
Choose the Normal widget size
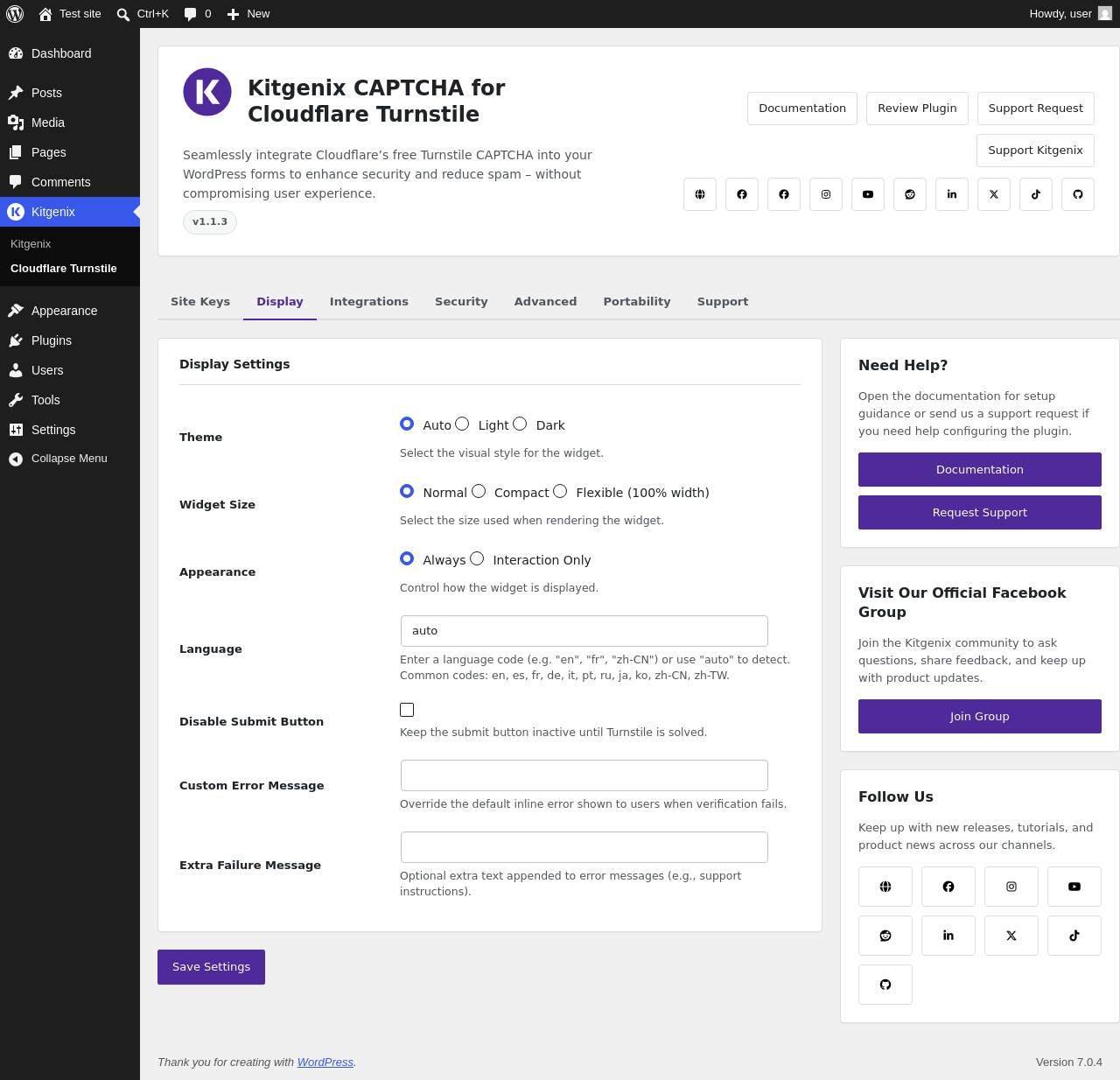pyautogui.click(x=407, y=491)
